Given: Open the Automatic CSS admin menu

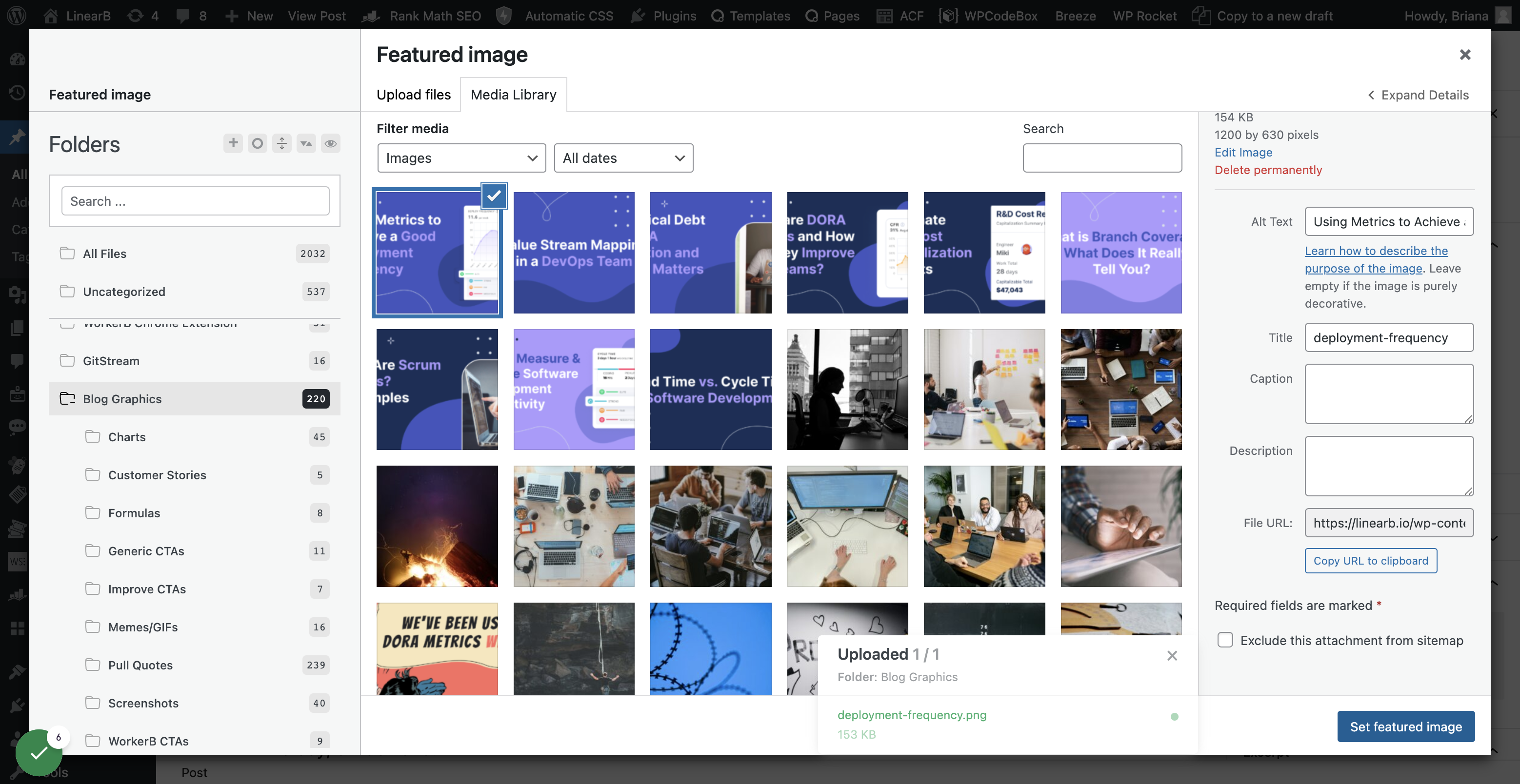Looking at the screenshot, I should pos(555,15).
